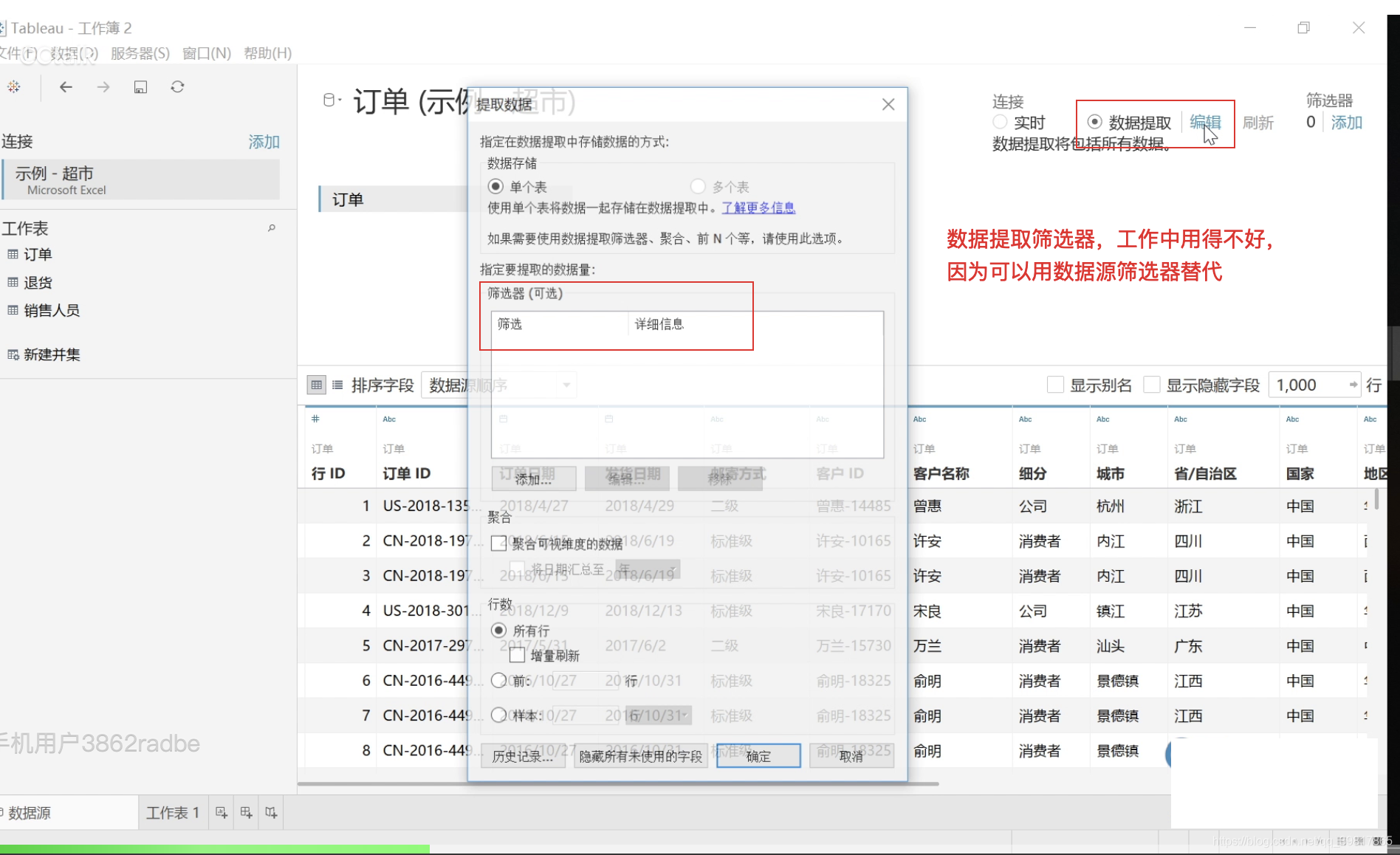The image size is (1400, 855).
Task: Select the 数据提取 connection radio button
Action: (1095, 122)
